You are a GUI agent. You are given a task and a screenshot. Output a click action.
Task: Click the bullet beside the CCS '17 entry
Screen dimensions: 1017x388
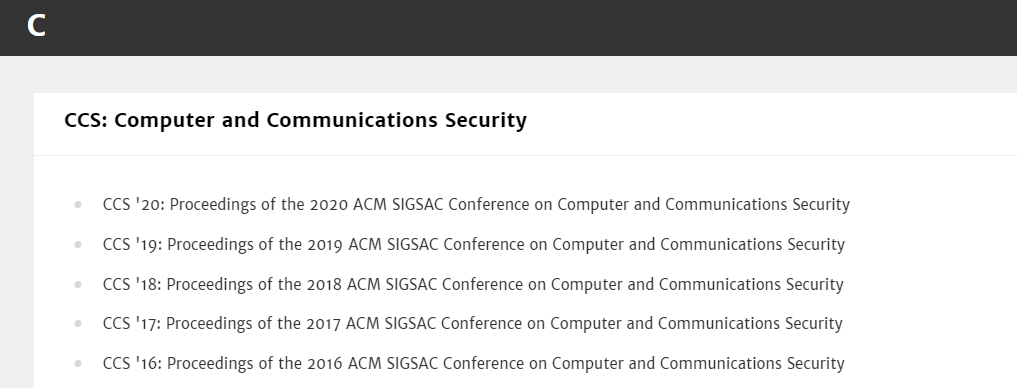click(78, 323)
